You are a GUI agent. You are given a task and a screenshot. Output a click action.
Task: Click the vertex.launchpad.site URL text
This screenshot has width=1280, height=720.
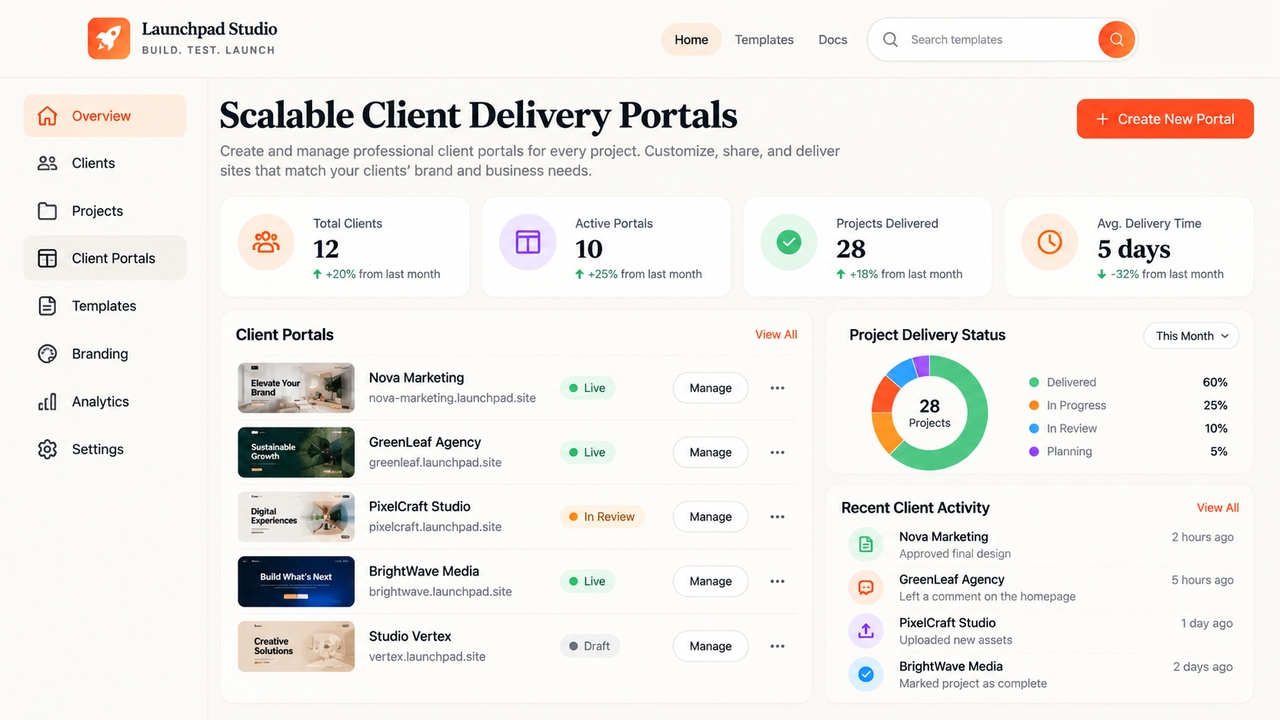[427, 657]
